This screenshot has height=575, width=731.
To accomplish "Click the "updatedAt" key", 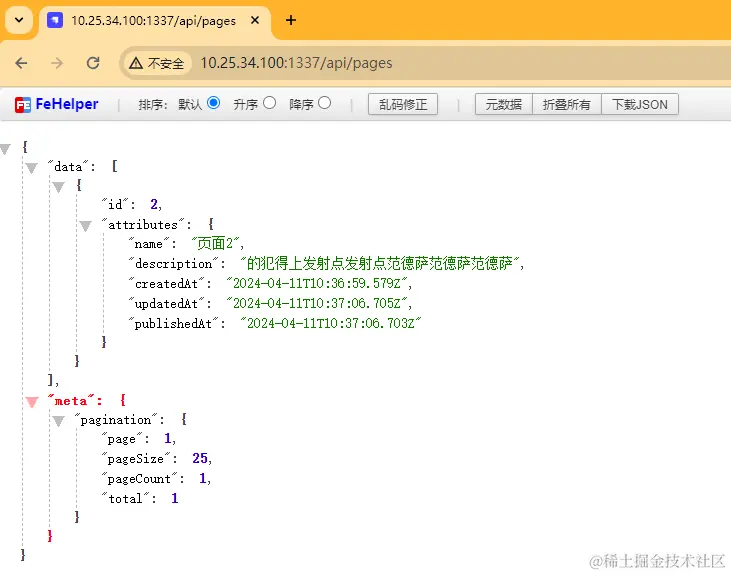I will (x=166, y=304).
